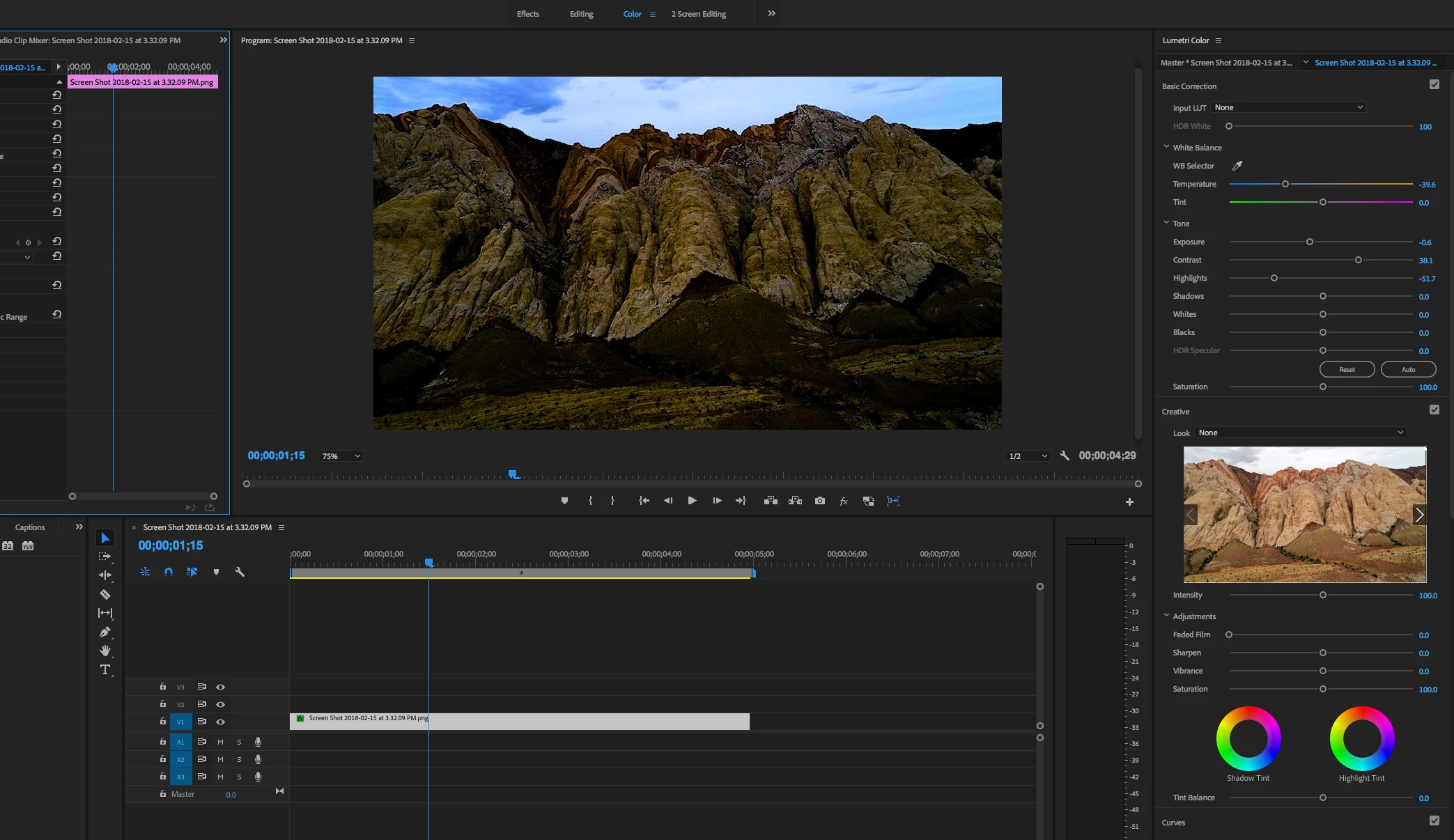Image resolution: width=1454 pixels, height=840 pixels.
Task: Open the 75% zoom level dropdown
Action: coord(341,456)
